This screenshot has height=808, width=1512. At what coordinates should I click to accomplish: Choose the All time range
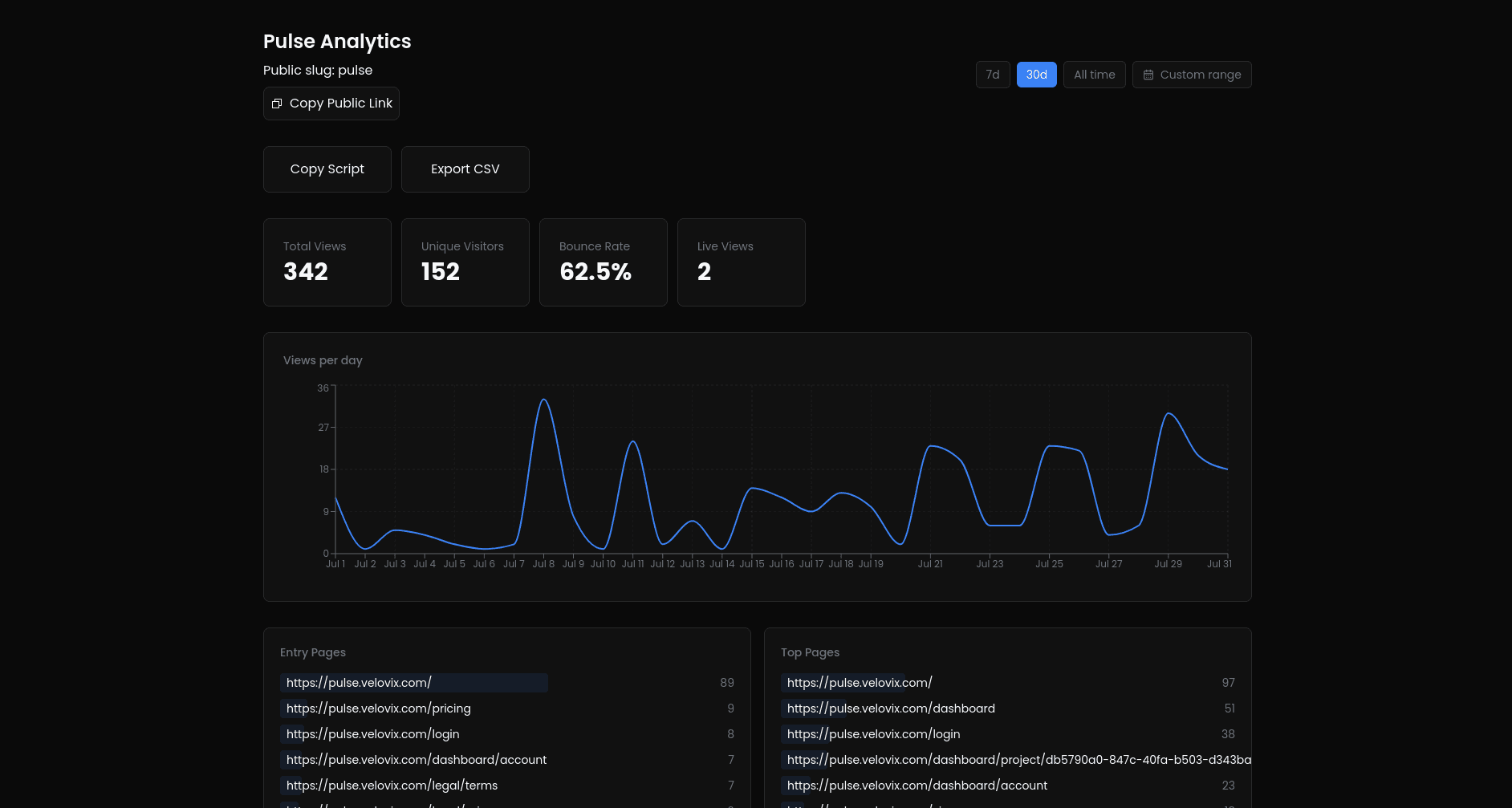pos(1095,75)
